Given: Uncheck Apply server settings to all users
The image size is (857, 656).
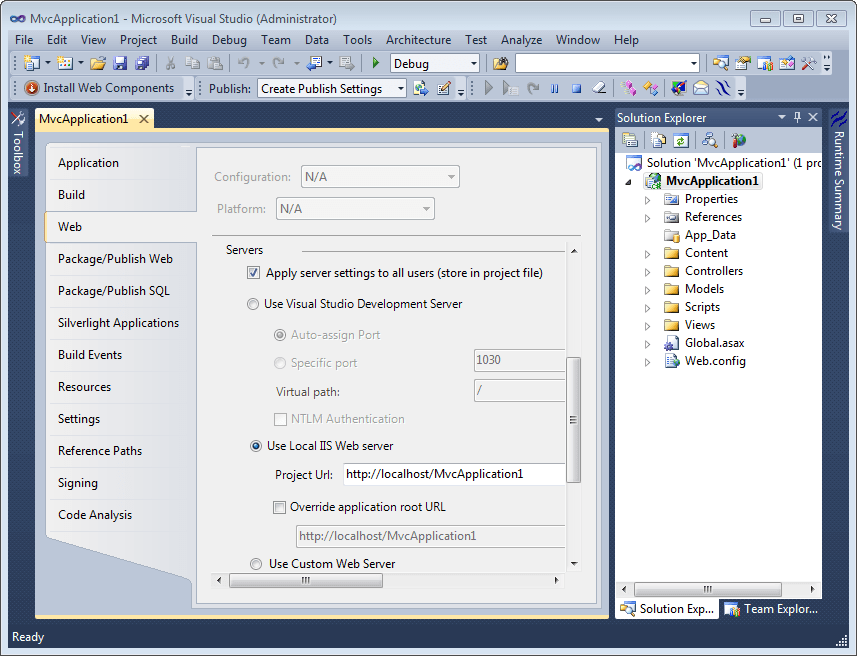Looking at the screenshot, I should pos(253,272).
